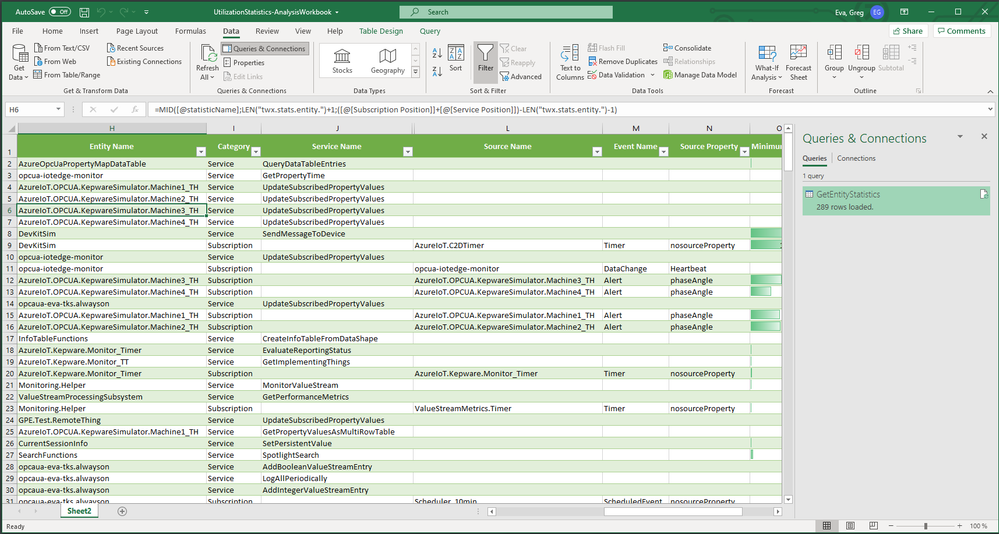Switch to Page Layout view

850,526
